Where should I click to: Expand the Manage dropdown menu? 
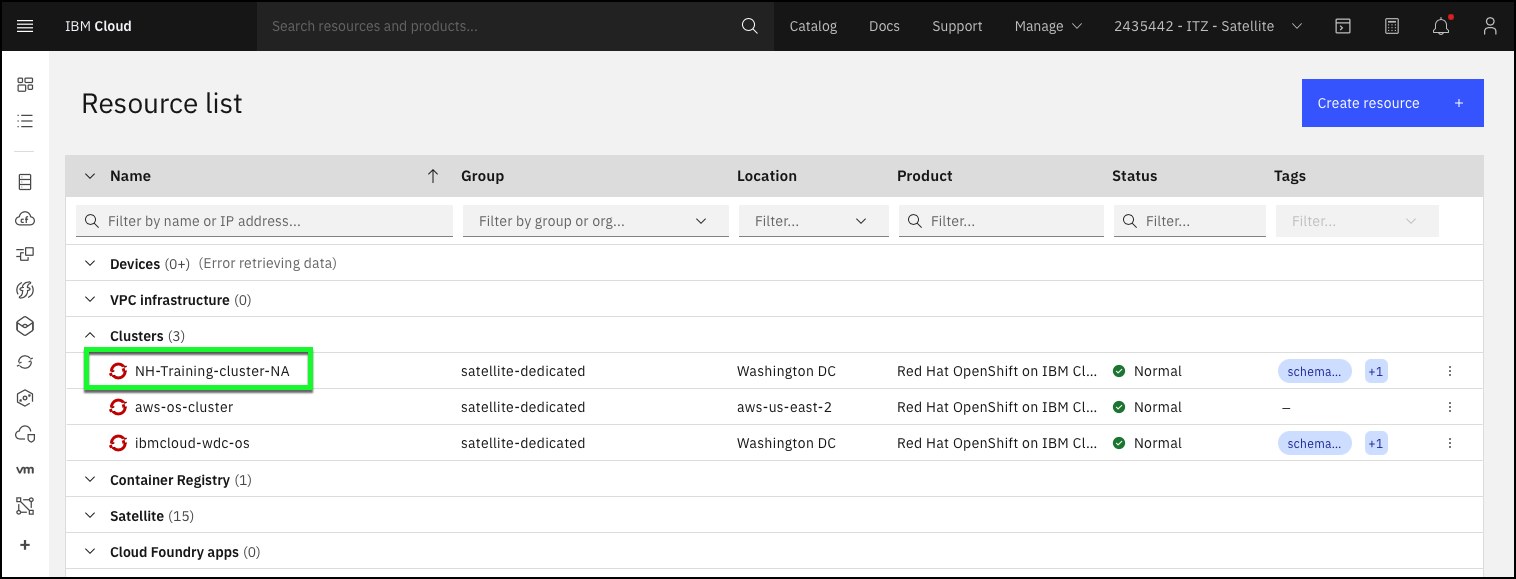(x=1047, y=26)
